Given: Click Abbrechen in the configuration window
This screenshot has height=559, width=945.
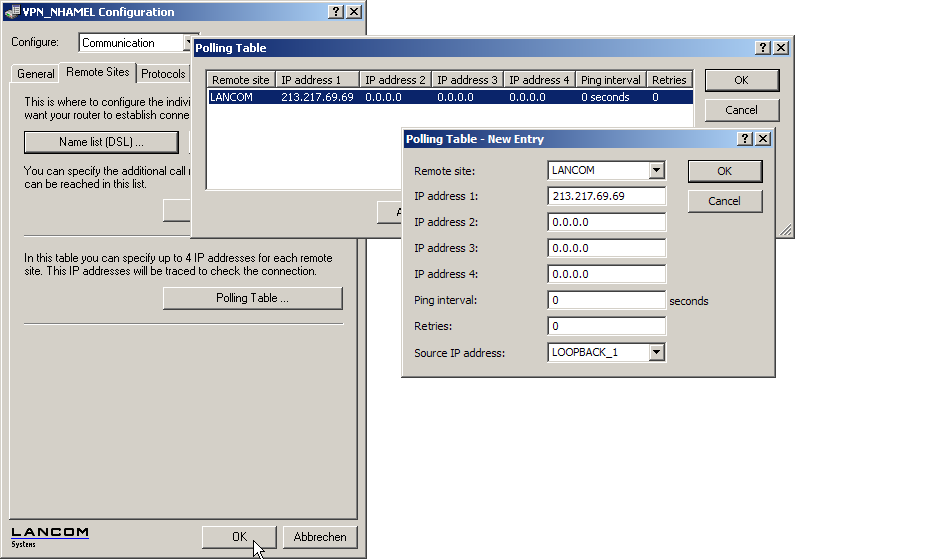Looking at the screenshot, I should 320,537.
